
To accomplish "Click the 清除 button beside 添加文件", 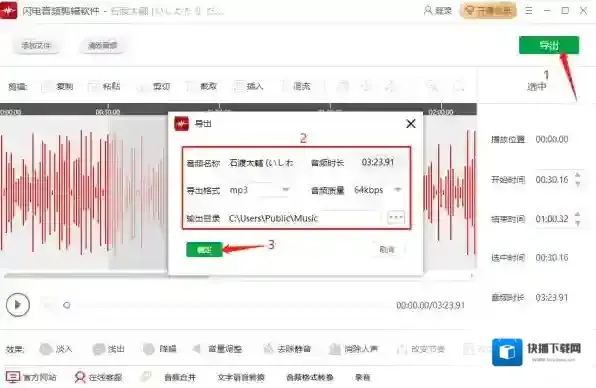I will pos(102,46).
